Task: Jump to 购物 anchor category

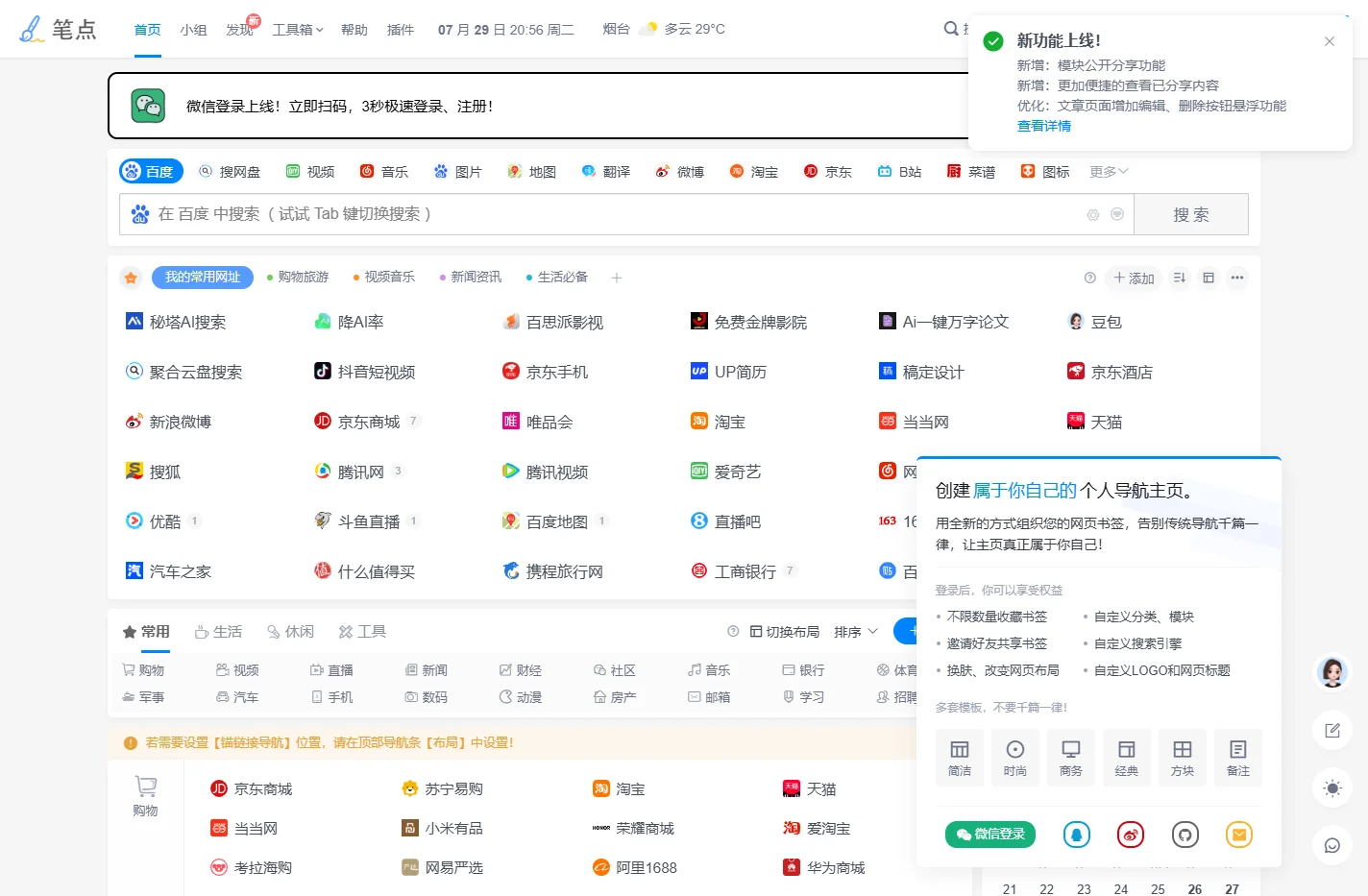Action: tap(143, 670)
